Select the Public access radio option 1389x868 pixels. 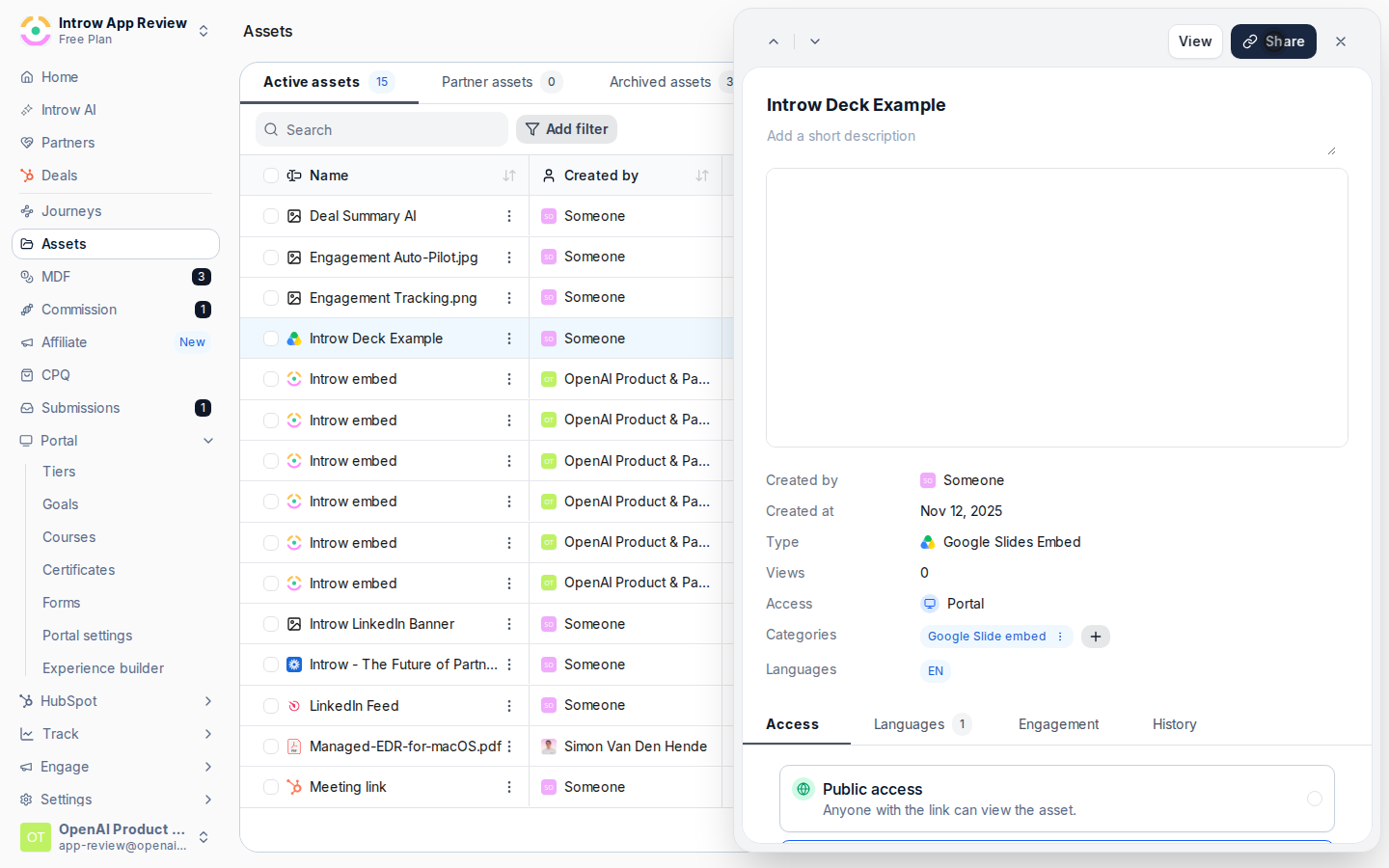(x=1315, y=799)
